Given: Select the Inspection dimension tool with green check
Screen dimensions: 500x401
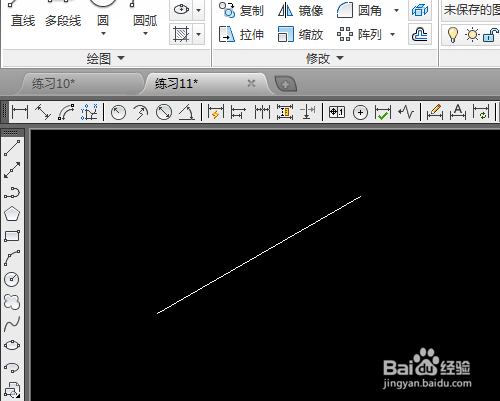Looking at the screenshot, I should (x=383, y=112).
